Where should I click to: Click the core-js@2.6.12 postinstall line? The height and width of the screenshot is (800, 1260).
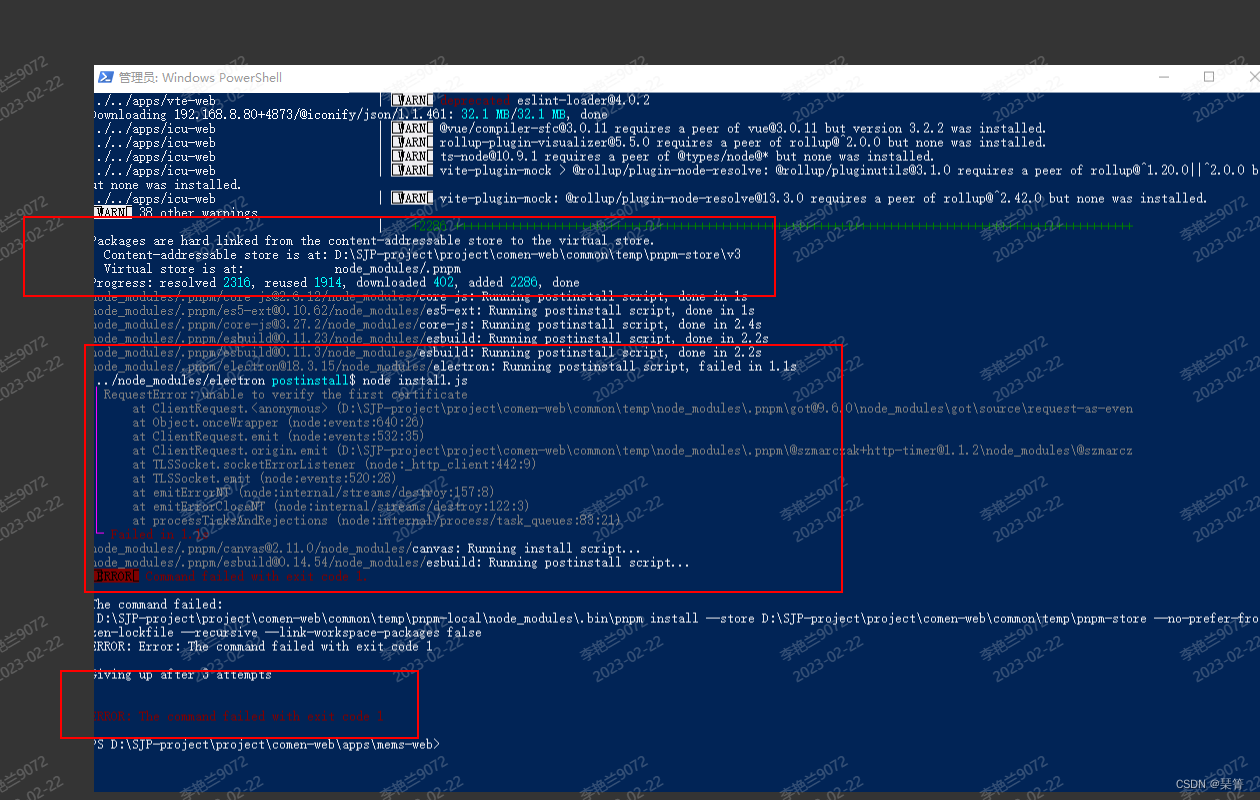pyautogui.click(x=420, y=297)
